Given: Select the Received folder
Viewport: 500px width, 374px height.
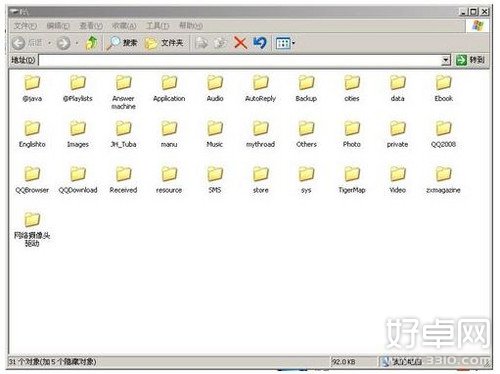Looking at the screenshot, I should pyautogui.click(x=123, y=180).
